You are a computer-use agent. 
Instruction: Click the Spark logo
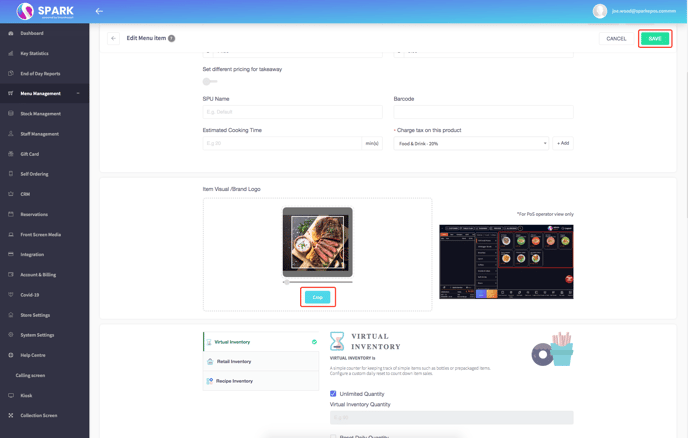pos(45,11)
